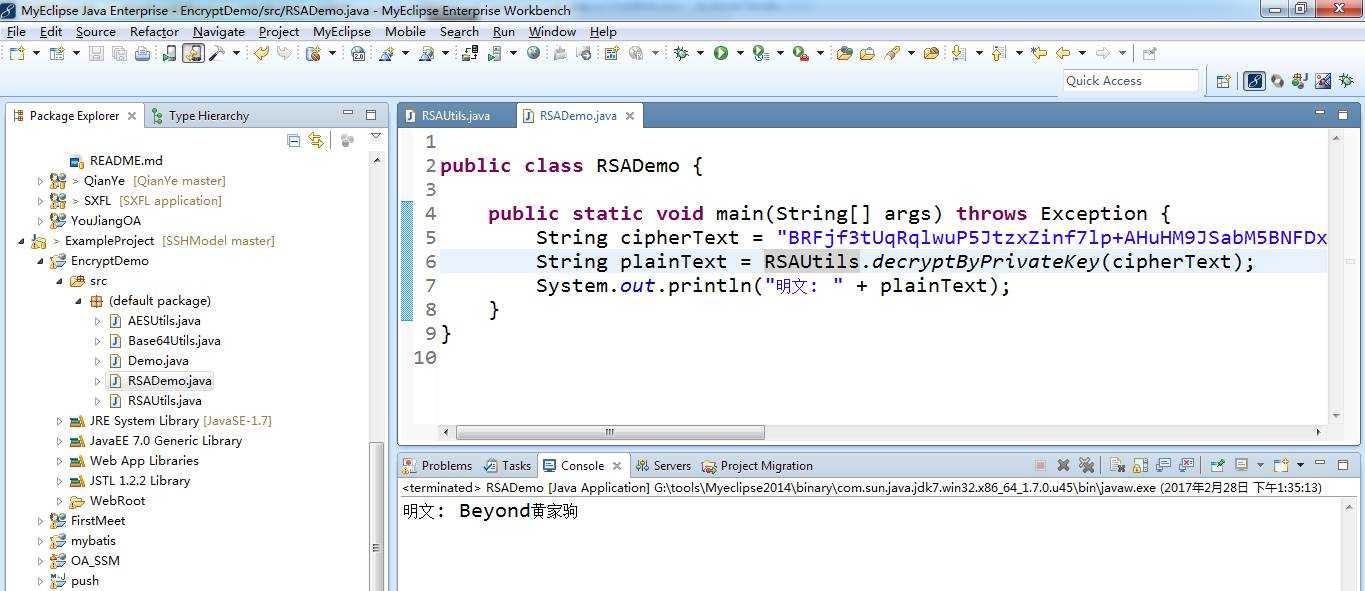Run the program with green Run button
The width and height of the screenshot is (1365, 591).
click(720, 53)
